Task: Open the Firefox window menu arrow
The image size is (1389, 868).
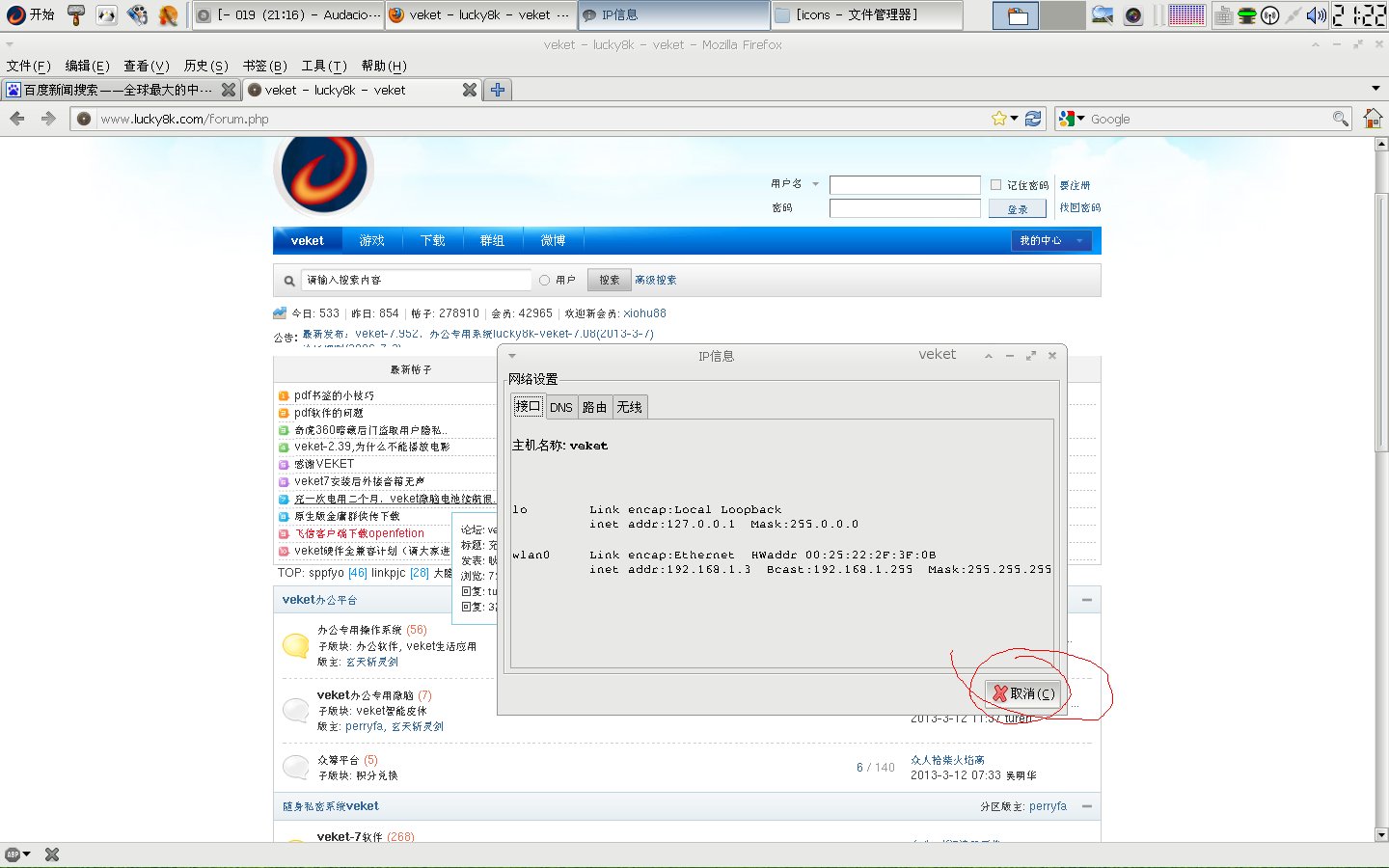Action: pos(10,44)
